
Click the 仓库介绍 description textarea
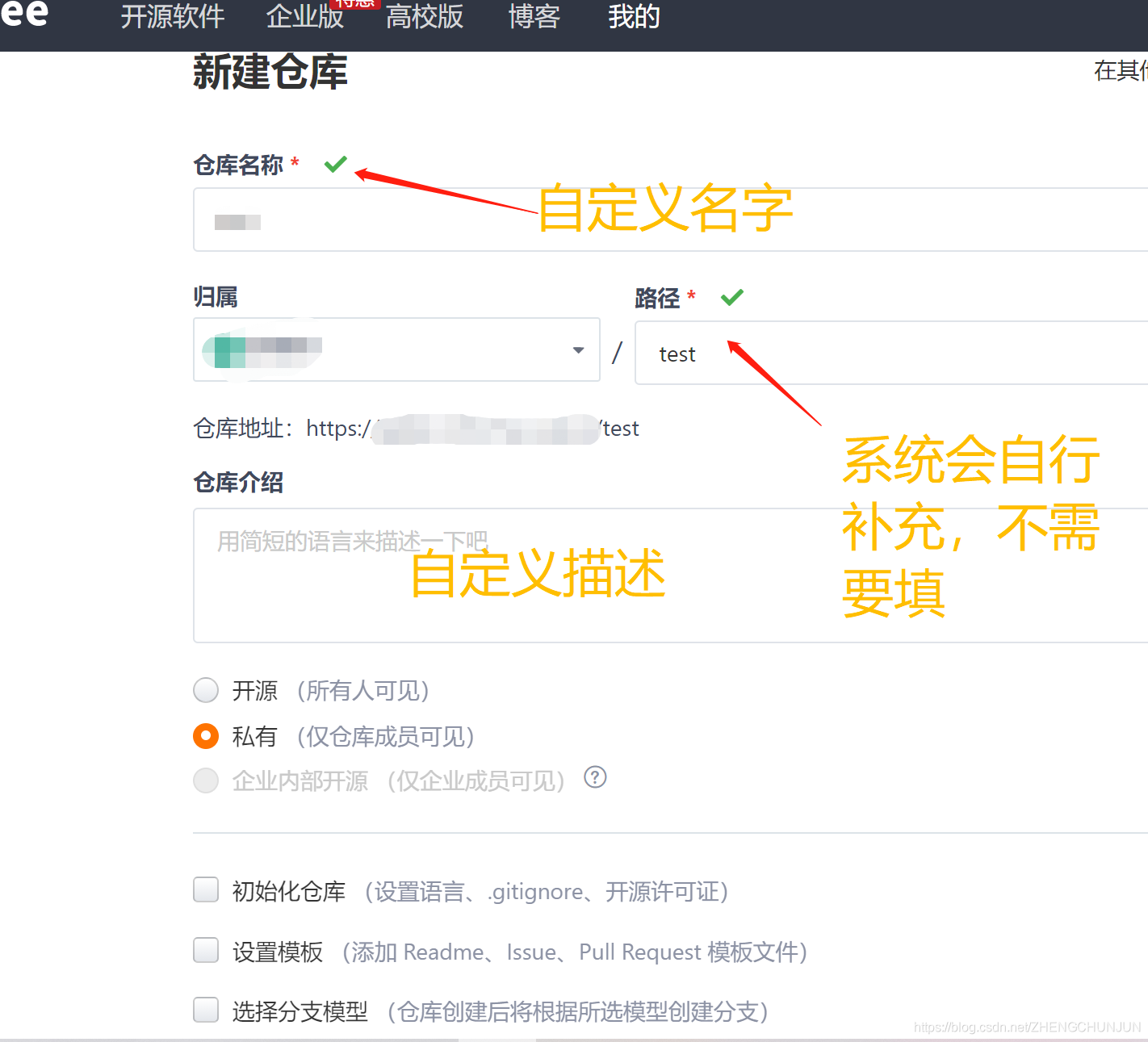click(670, 575)
